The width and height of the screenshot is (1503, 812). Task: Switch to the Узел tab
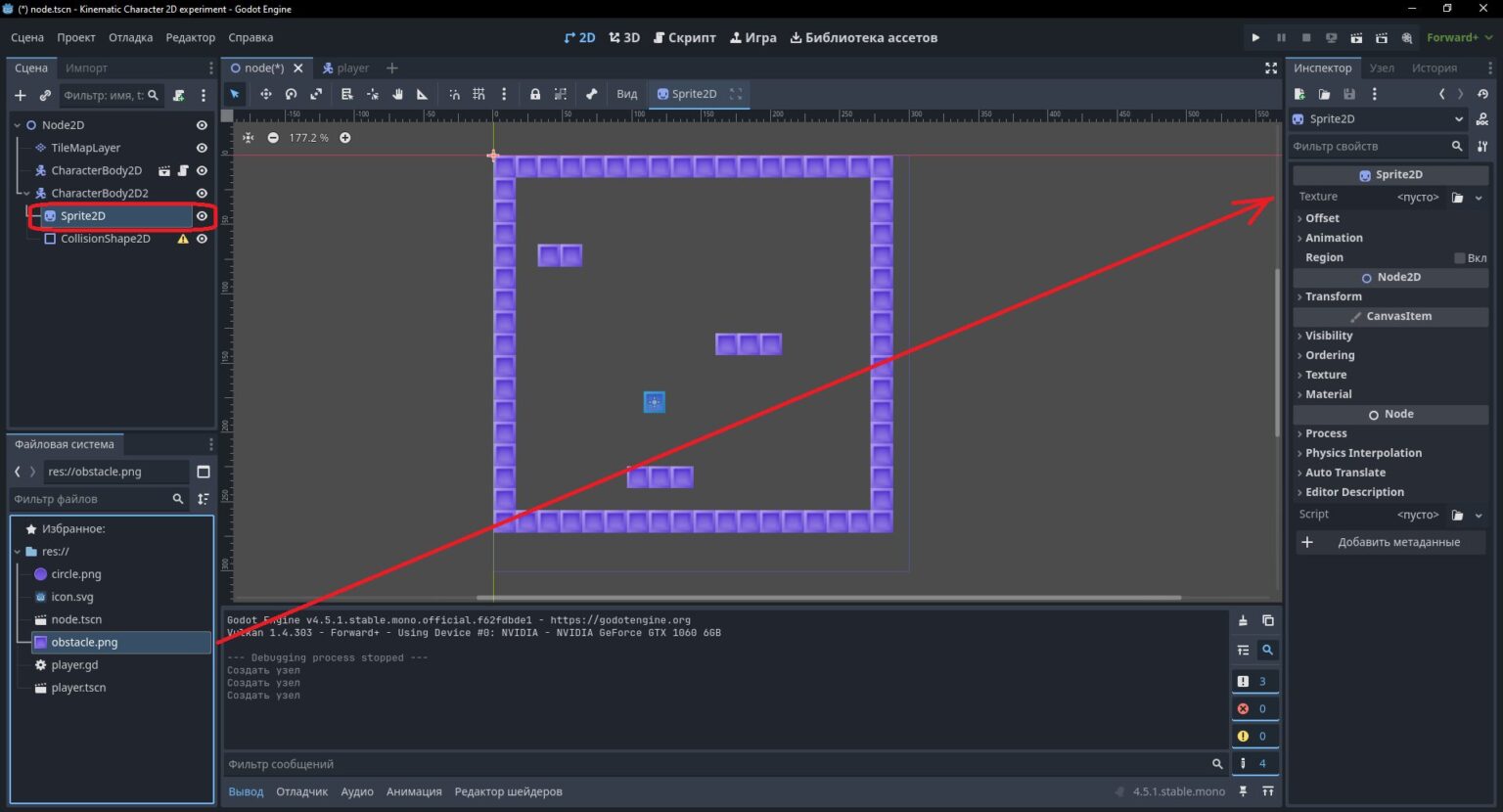click(1382, 68)
